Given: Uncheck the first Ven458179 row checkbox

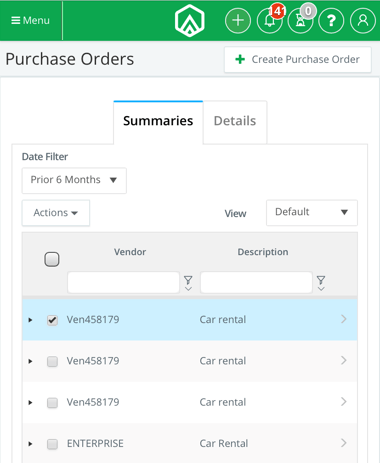Looking at the screenshot, I should point(52,320).
